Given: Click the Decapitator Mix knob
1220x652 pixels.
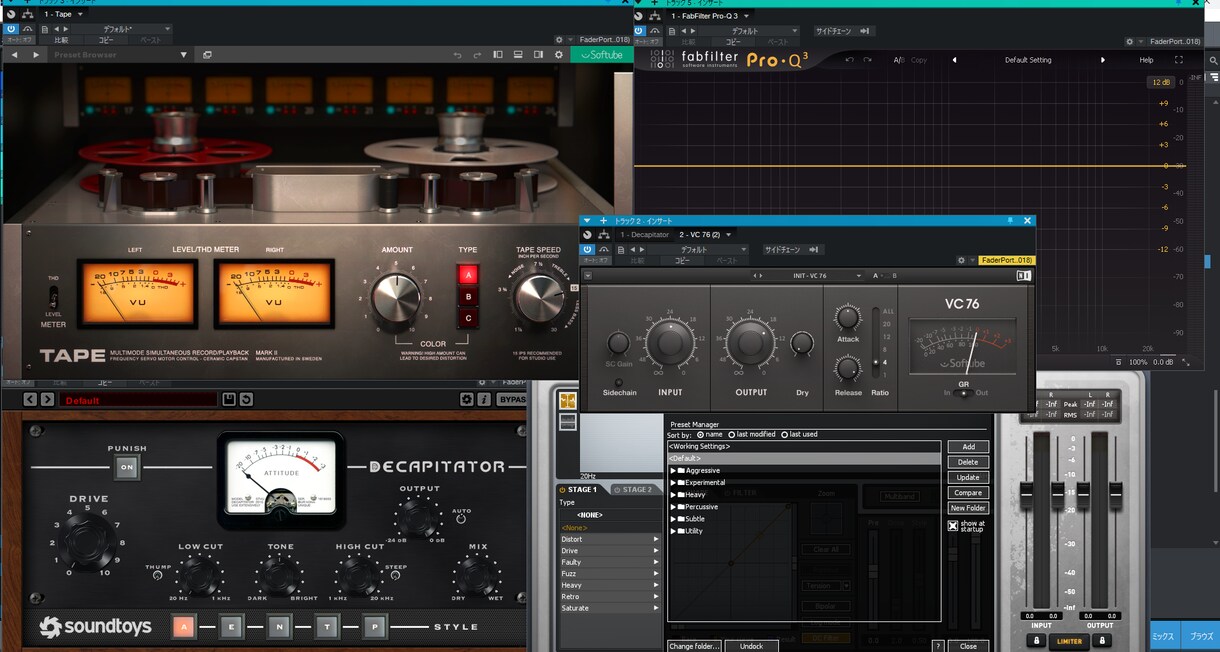Looking at the screenshot, I should (476, 575).
